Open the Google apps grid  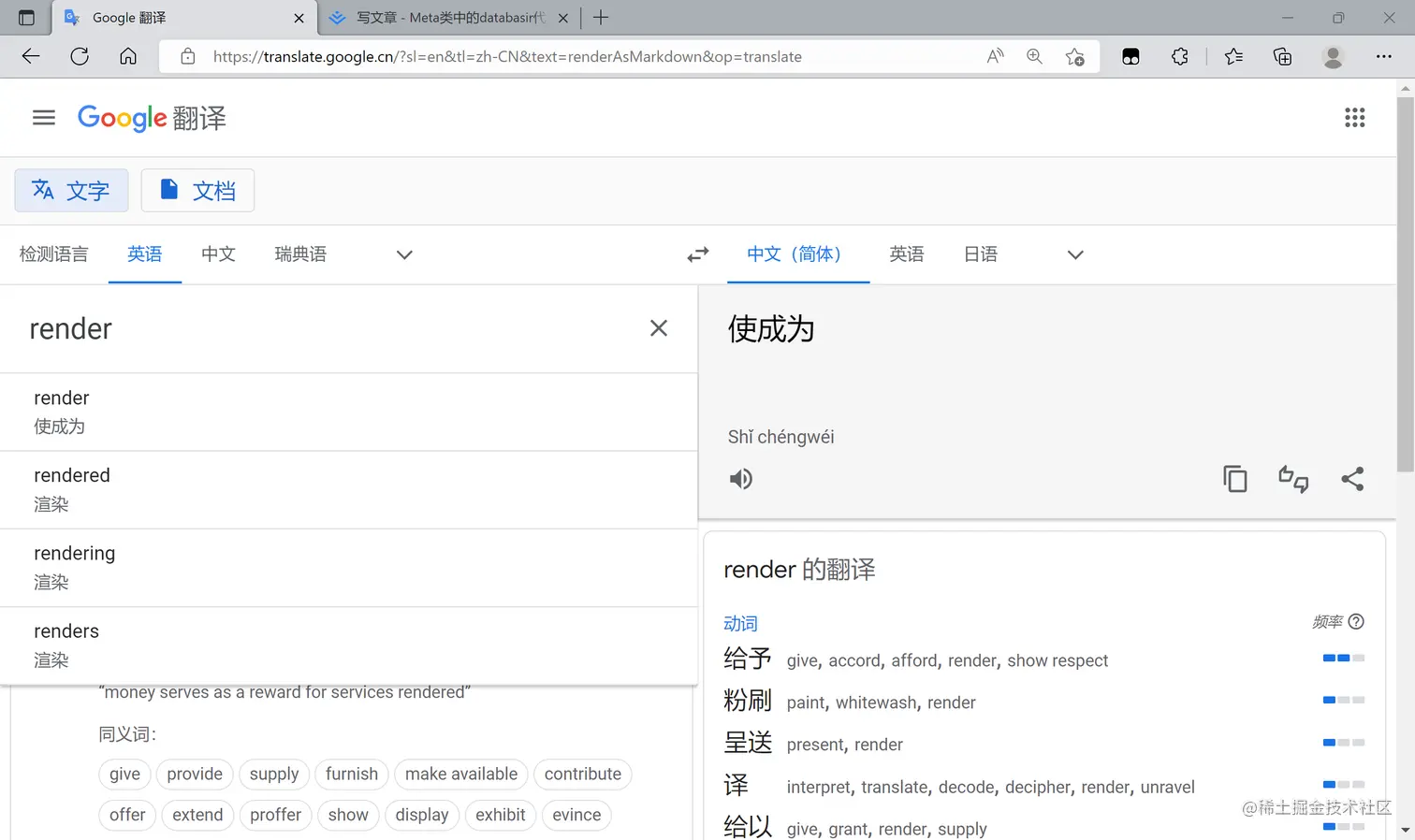click(x=1354, y=118)
